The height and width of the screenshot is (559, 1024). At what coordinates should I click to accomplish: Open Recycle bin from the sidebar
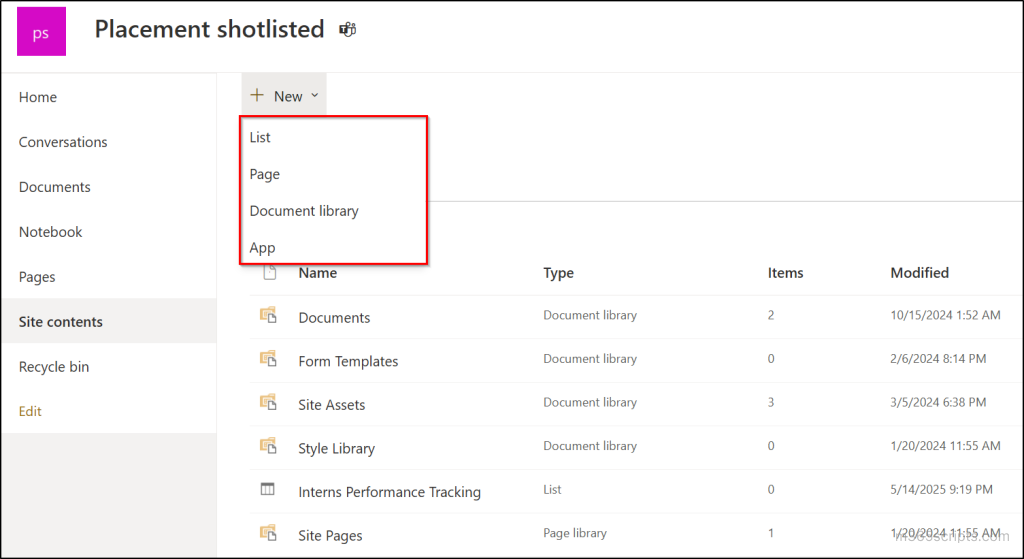[54, 367]
